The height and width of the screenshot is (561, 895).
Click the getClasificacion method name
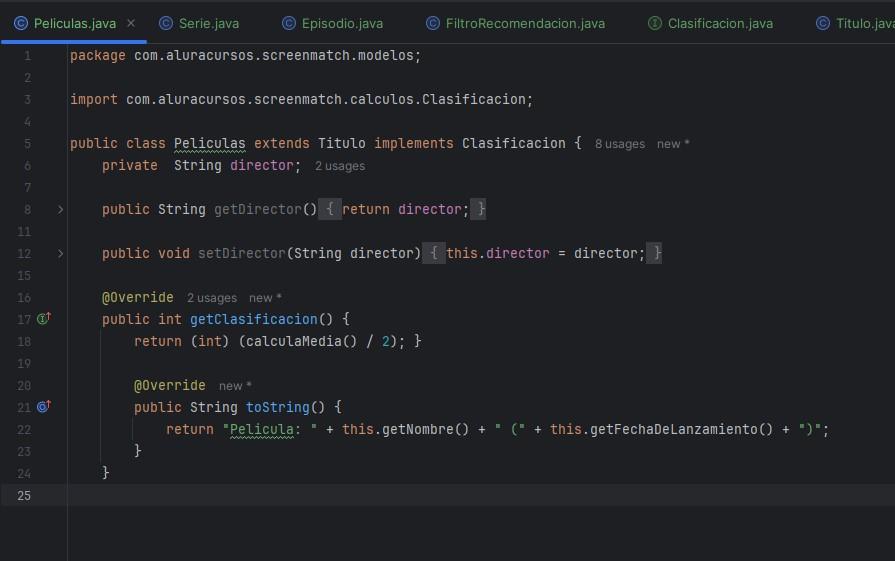coord(253,320)
